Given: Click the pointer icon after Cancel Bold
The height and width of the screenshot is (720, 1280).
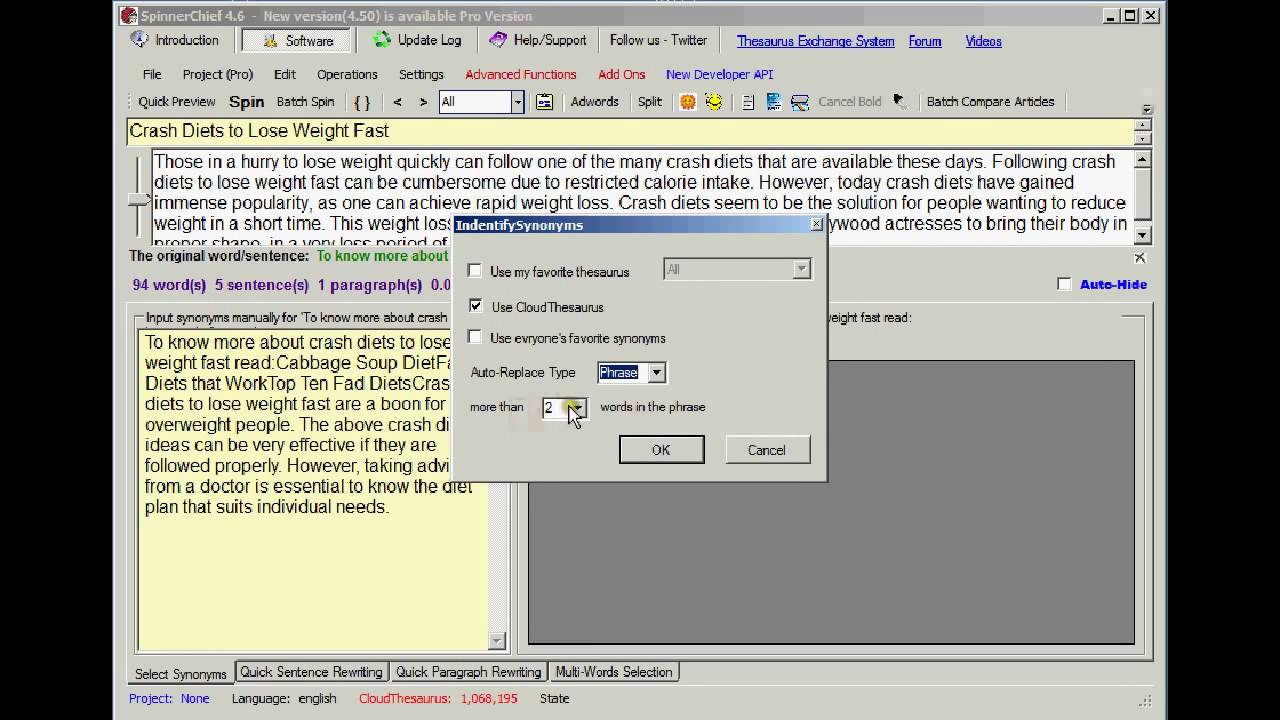Looking at the screenshot, I should point(899,101).
